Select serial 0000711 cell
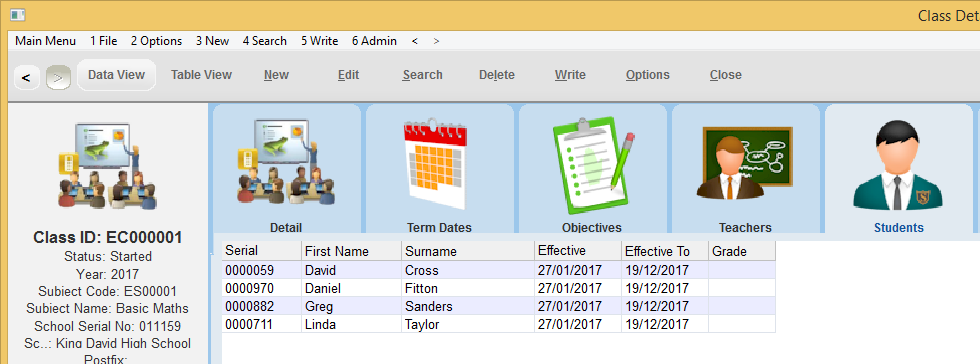 click(262, 324)
